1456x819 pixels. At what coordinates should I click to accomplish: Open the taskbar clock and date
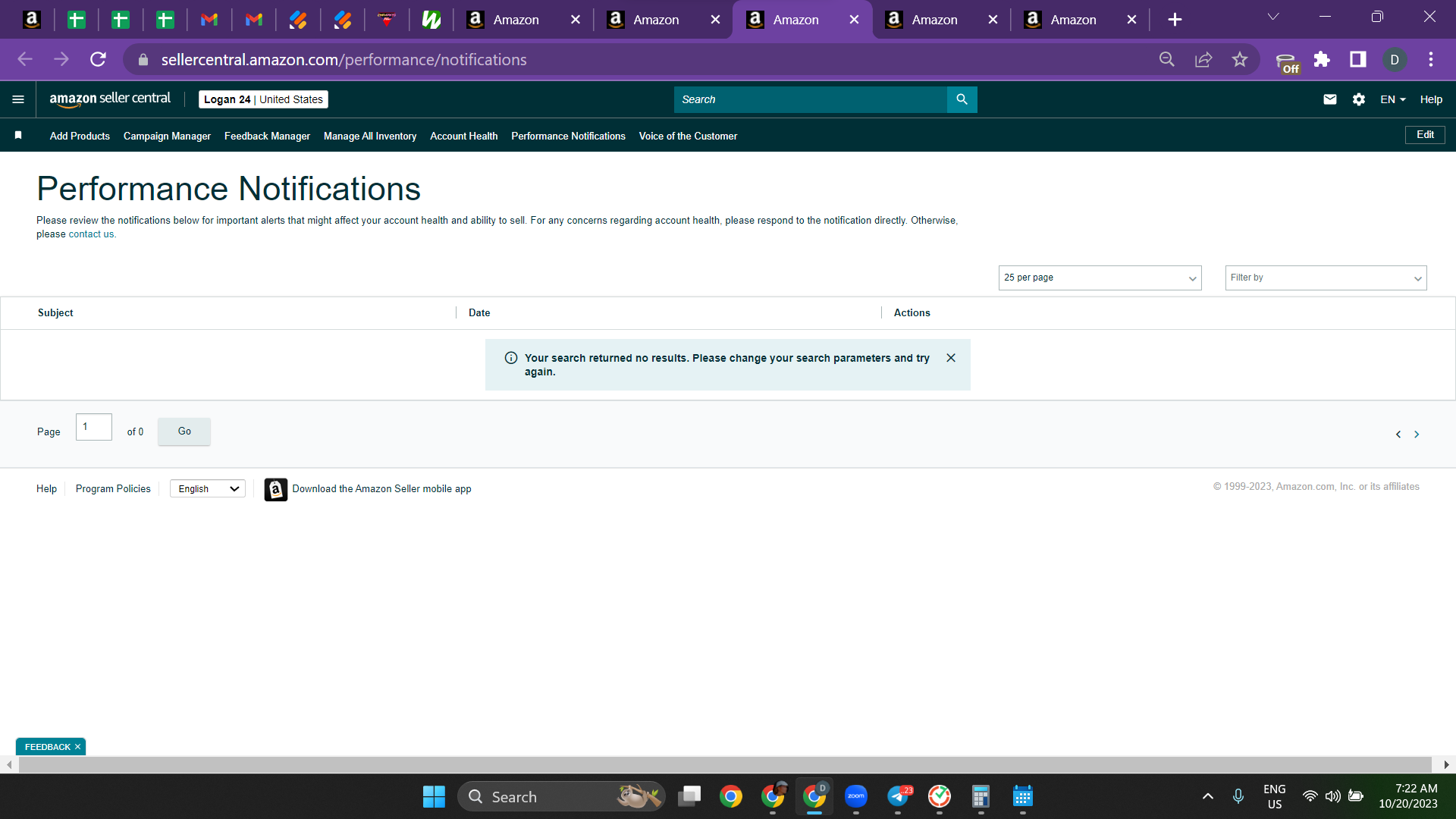pos(1408,796)
